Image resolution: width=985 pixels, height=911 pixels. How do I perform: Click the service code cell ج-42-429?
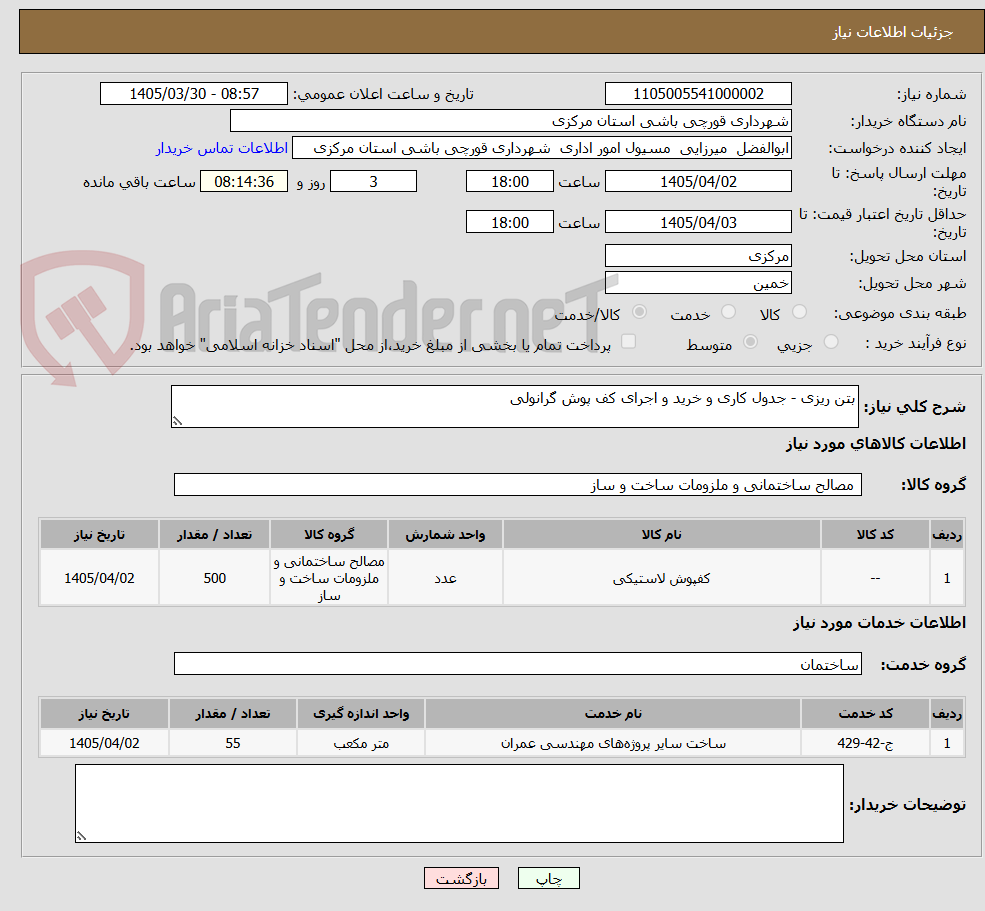click(x=865, y=743)
